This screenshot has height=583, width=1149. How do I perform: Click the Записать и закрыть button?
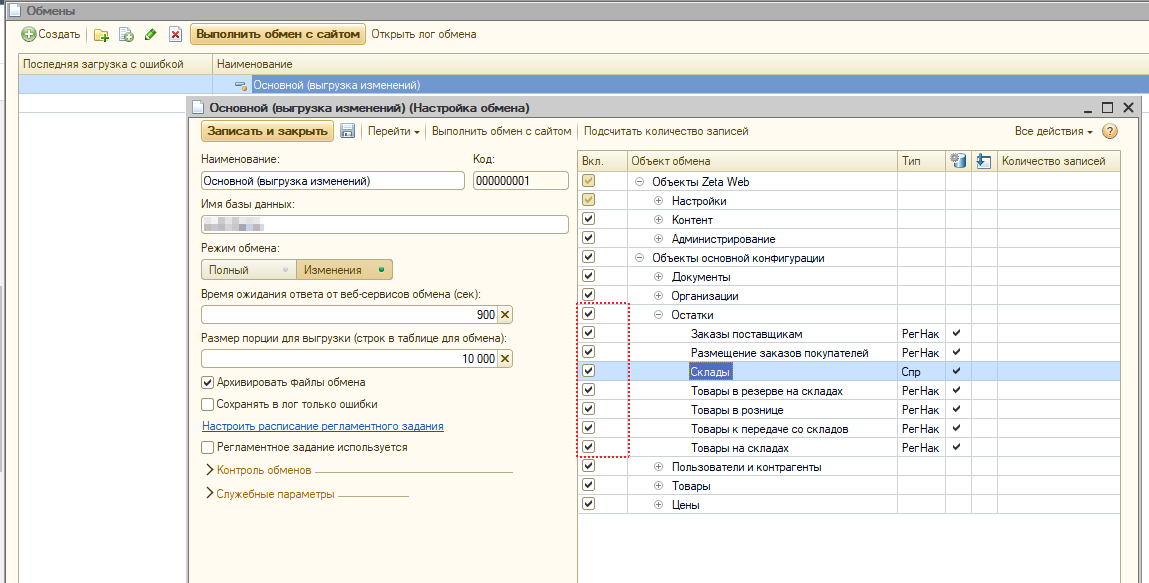click(267, 131)
